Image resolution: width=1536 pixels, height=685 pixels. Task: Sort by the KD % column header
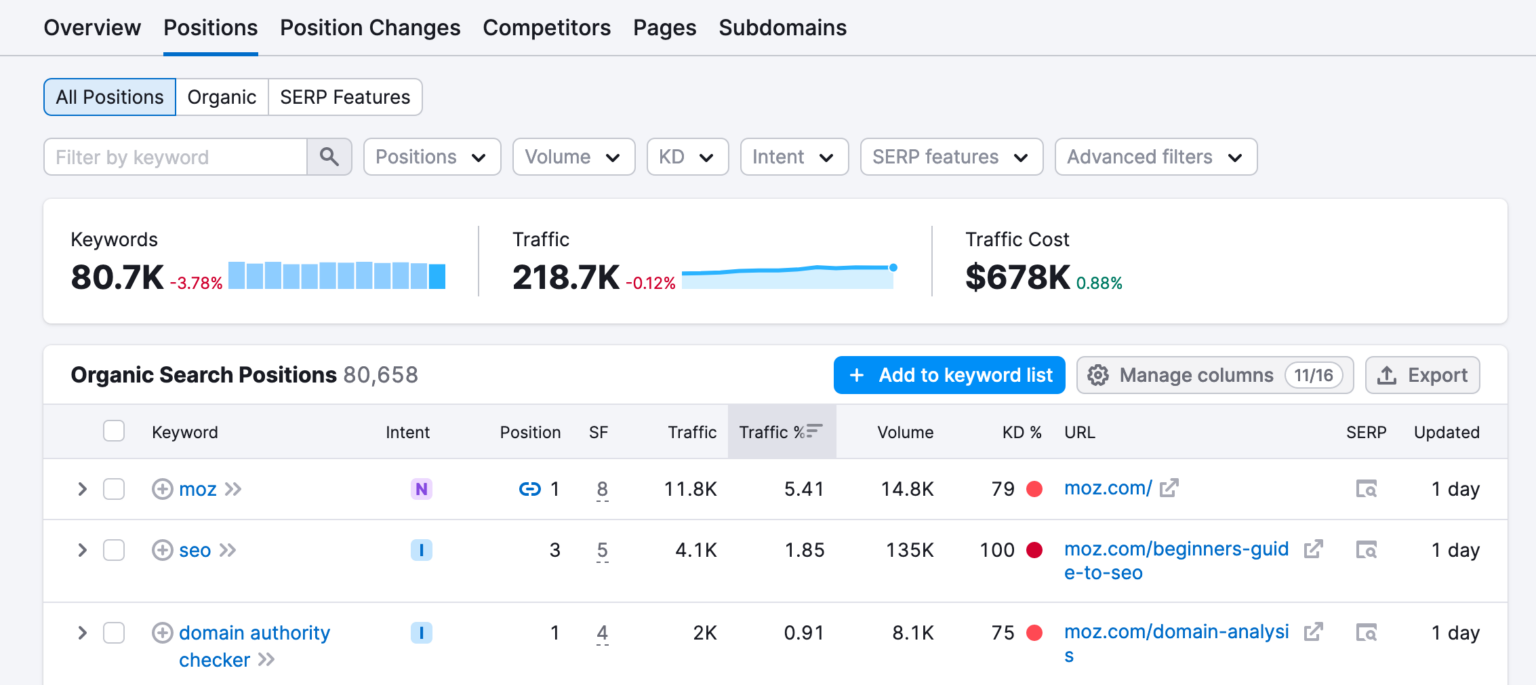click(x=1022, y=432)
